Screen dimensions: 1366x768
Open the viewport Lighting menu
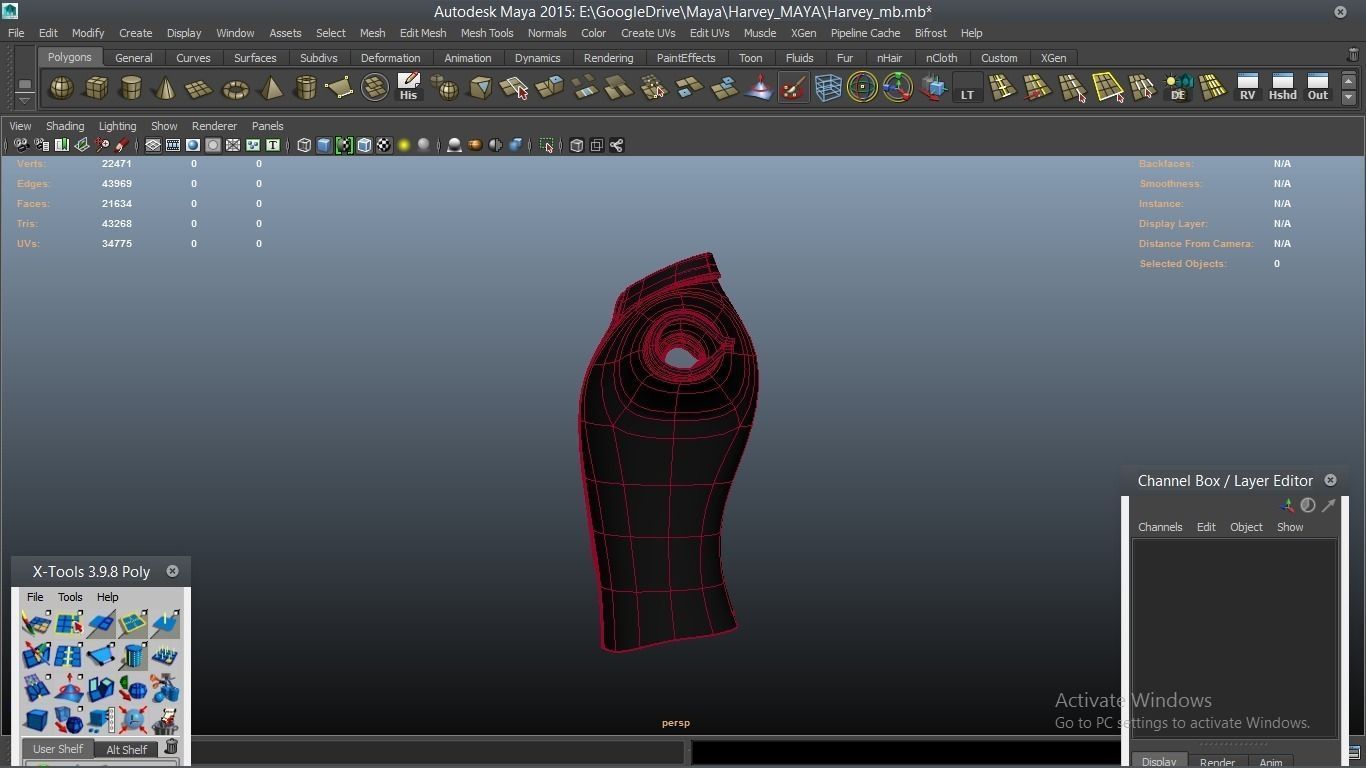[117, 126]
